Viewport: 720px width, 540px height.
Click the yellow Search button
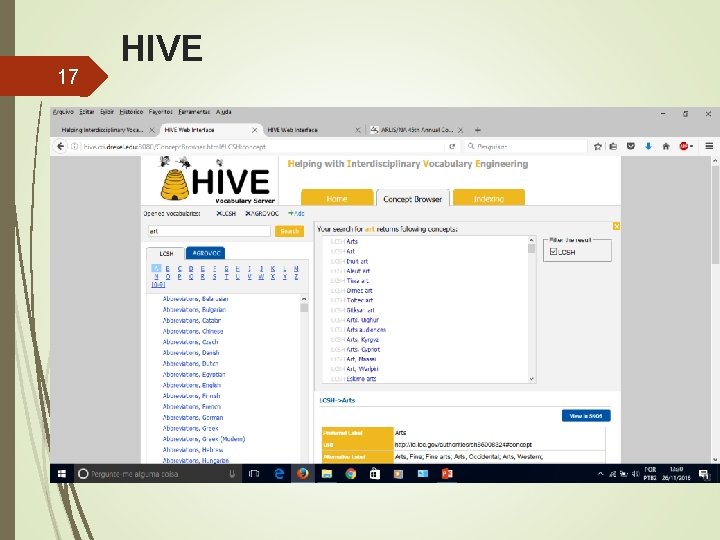pyautogui.click(x=289, y=231)
